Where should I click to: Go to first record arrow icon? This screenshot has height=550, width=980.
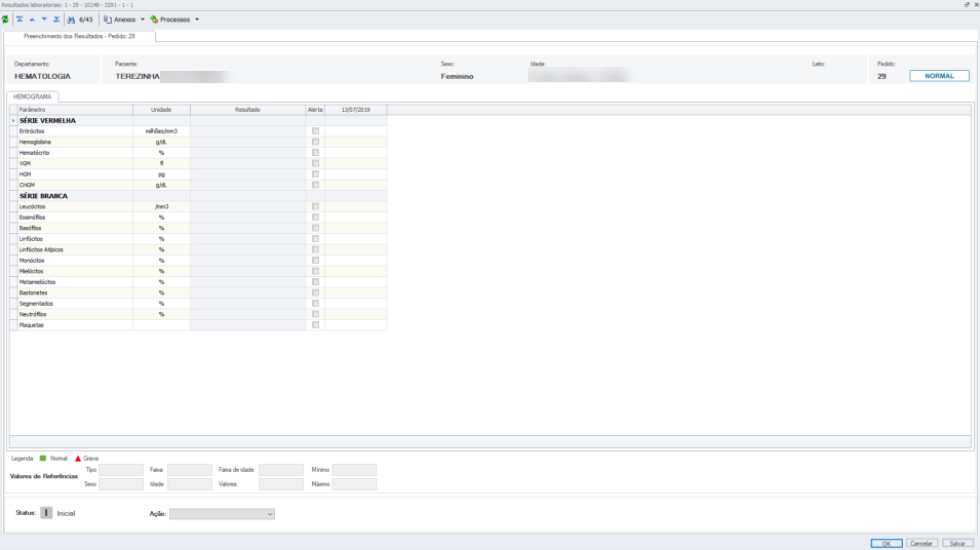tap(20, 19)
